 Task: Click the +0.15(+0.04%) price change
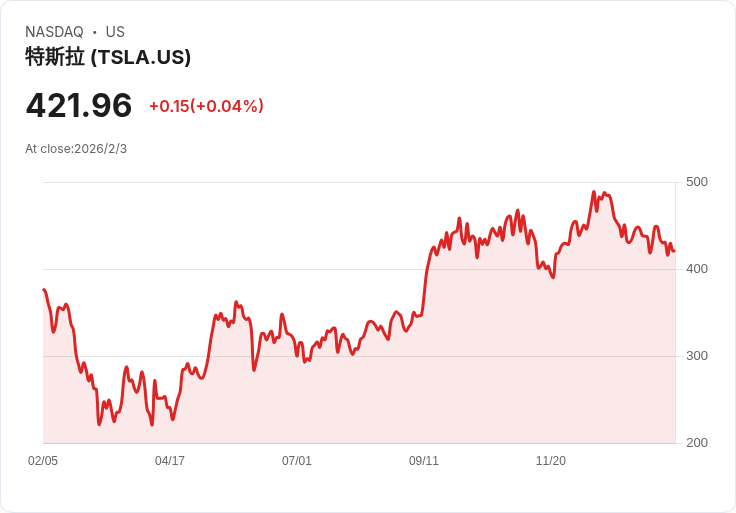tap(207, 106)
